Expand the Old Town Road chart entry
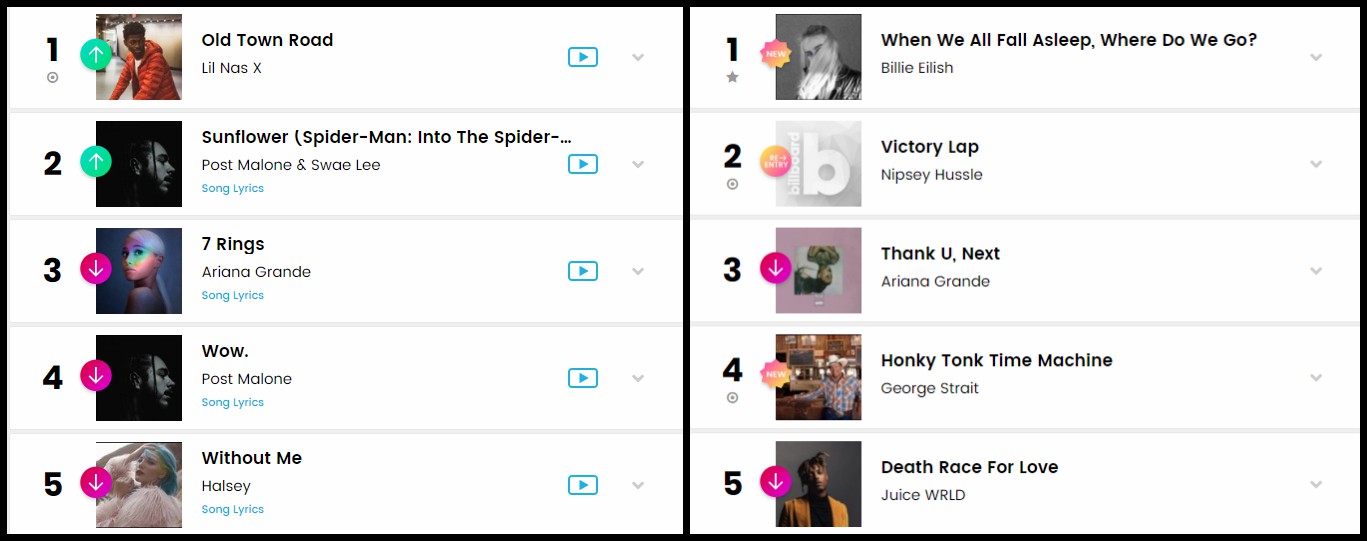This screenshot has height=541, width=1367. (638, 57)
